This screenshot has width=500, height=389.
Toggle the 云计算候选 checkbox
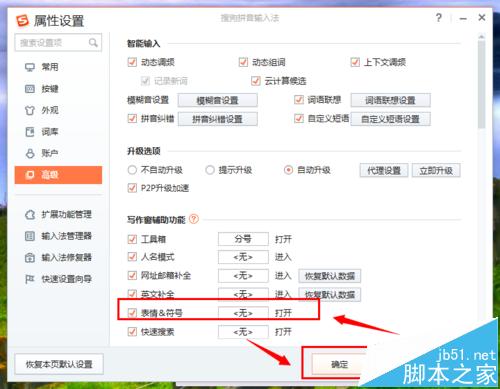(x=256, y=81)
